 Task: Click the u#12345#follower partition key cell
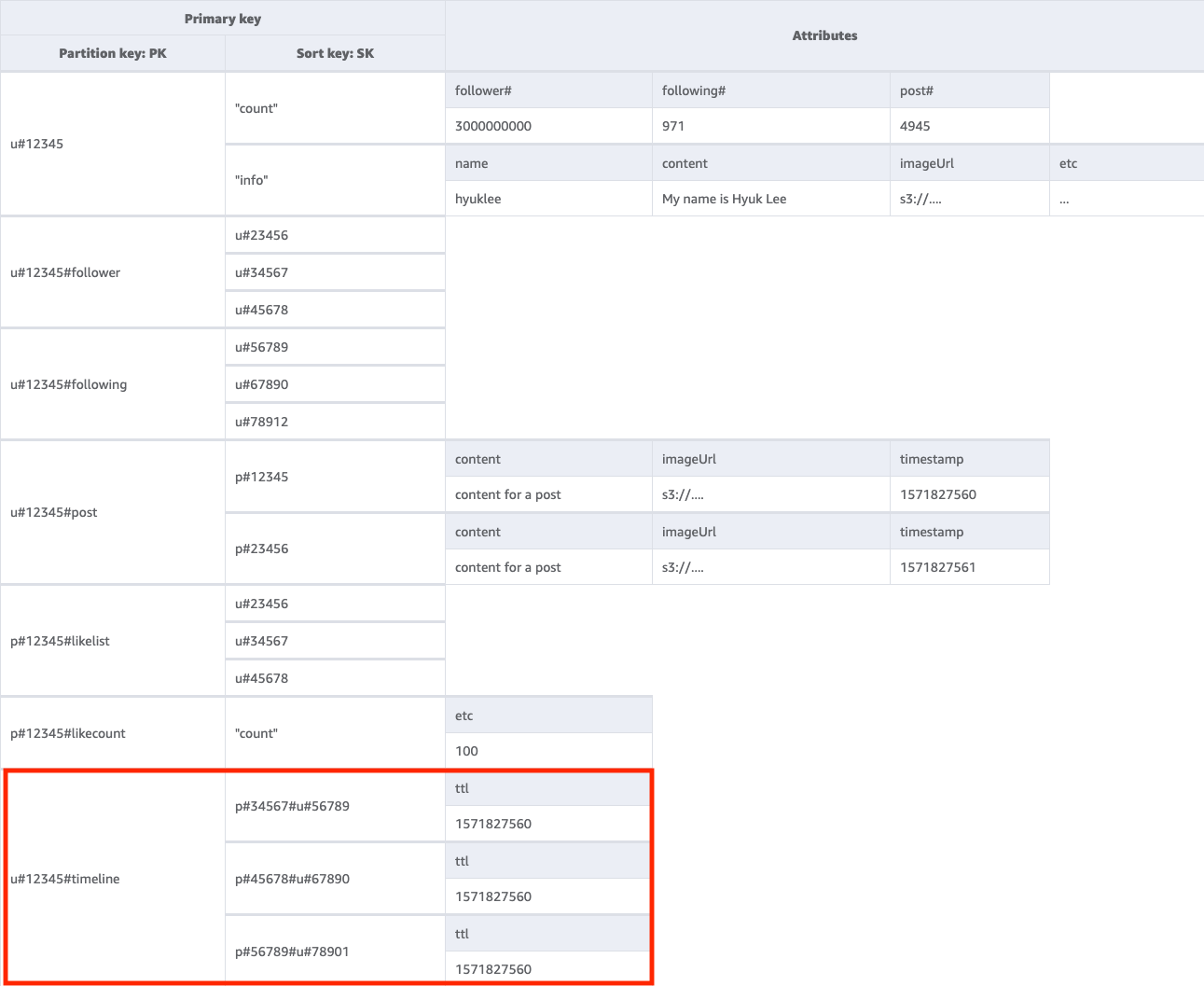coord(65,272)
